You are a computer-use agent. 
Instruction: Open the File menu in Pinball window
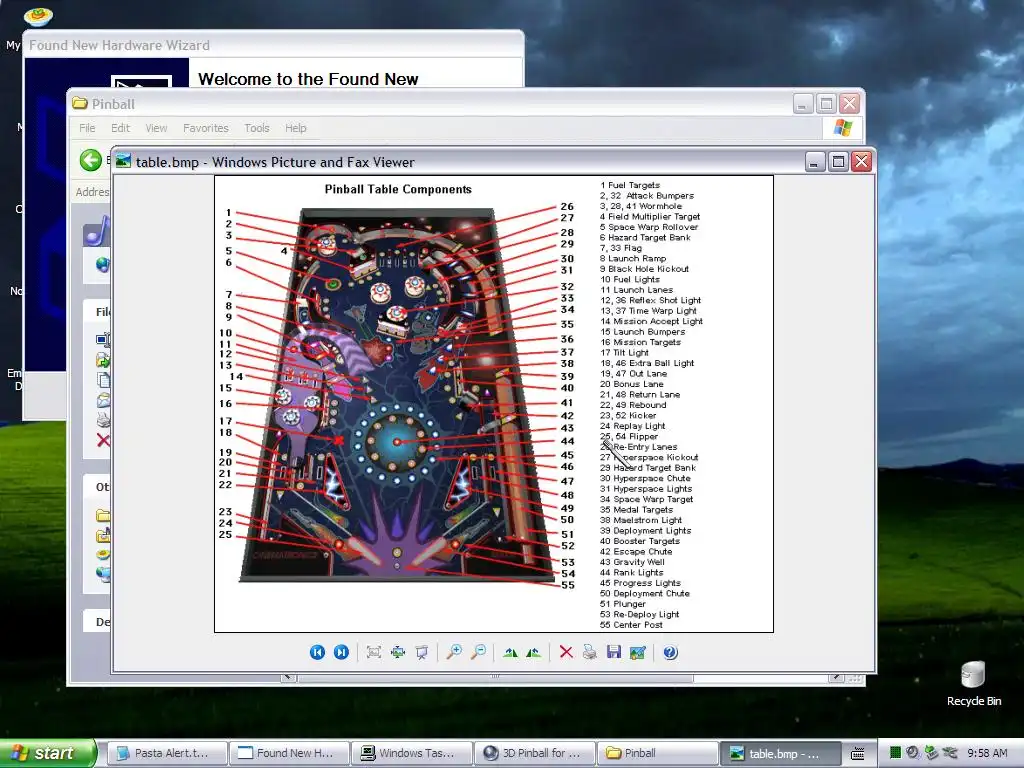[x=87, y=128]
